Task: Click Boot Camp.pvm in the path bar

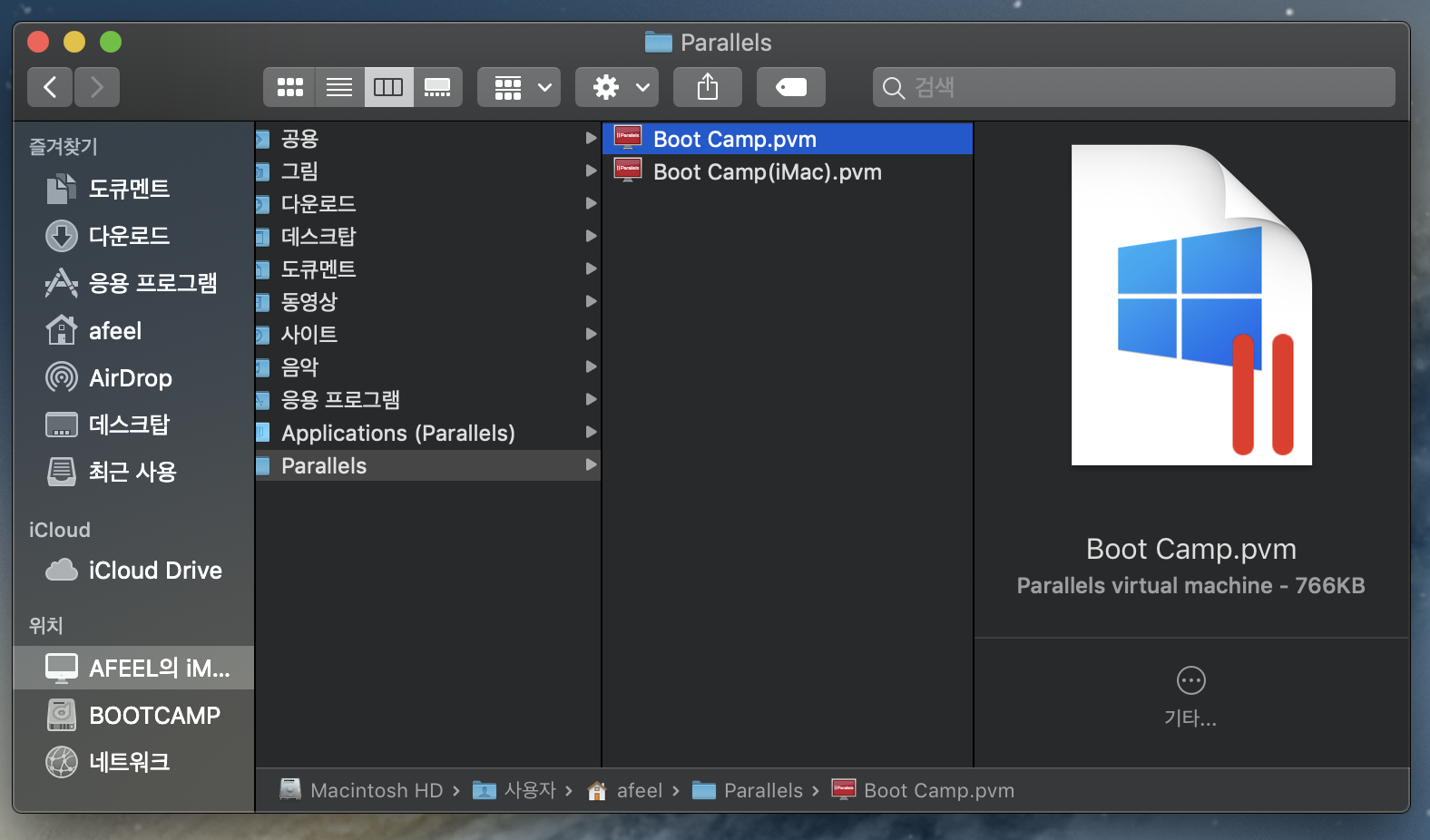Action: click(924, 790)
